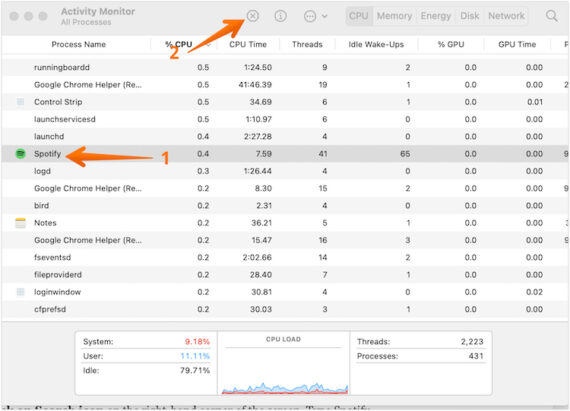Click the Idle 79.71% value
Viewport: 570px width, 411px height.
click(x=195, y=370)
